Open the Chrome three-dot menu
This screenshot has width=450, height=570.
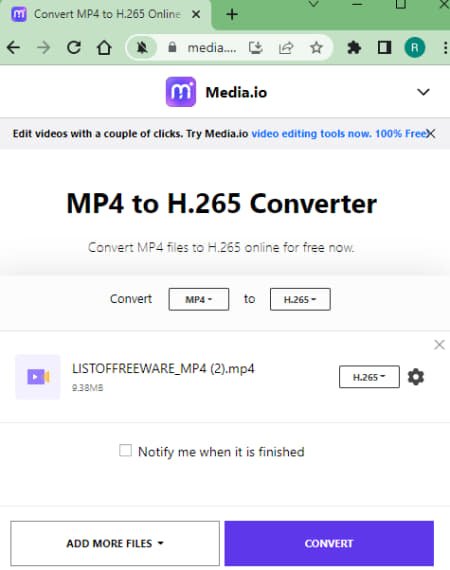click(x=445, y=48)
